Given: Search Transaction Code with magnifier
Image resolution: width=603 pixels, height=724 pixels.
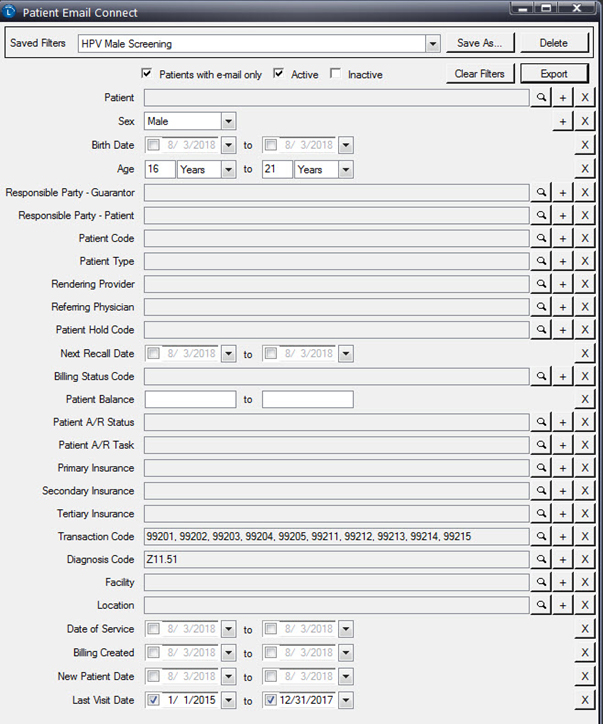Looking at the screenshot, I should 541,537.
